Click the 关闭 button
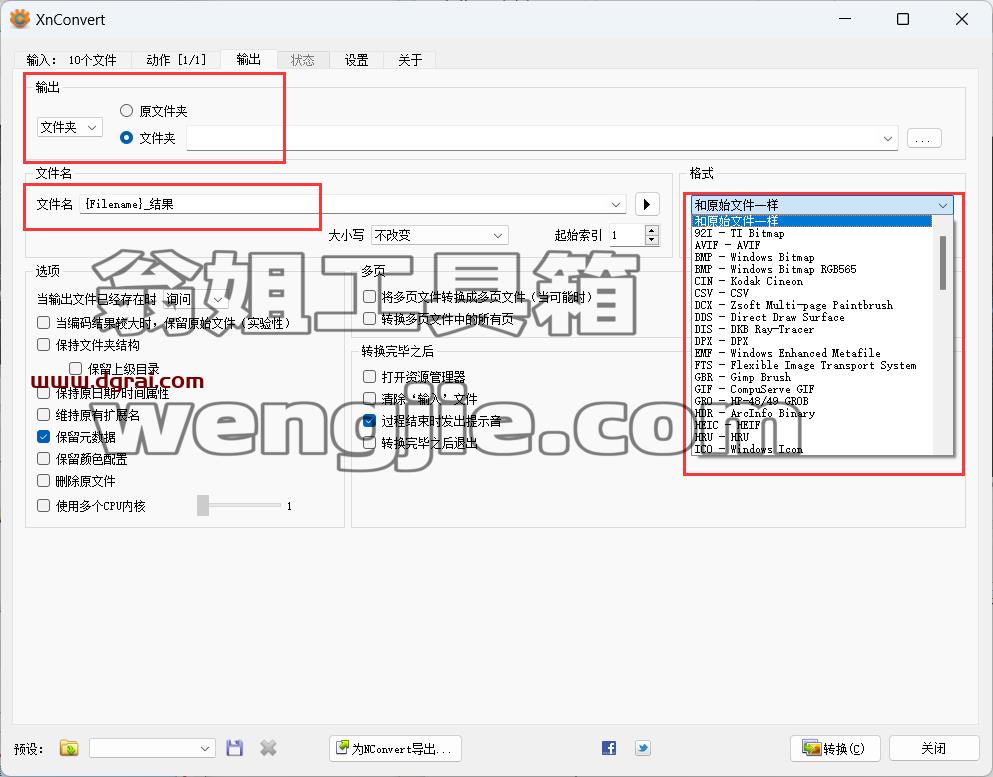The height and width of the screenshot is (777, 993). coord(933,749)
